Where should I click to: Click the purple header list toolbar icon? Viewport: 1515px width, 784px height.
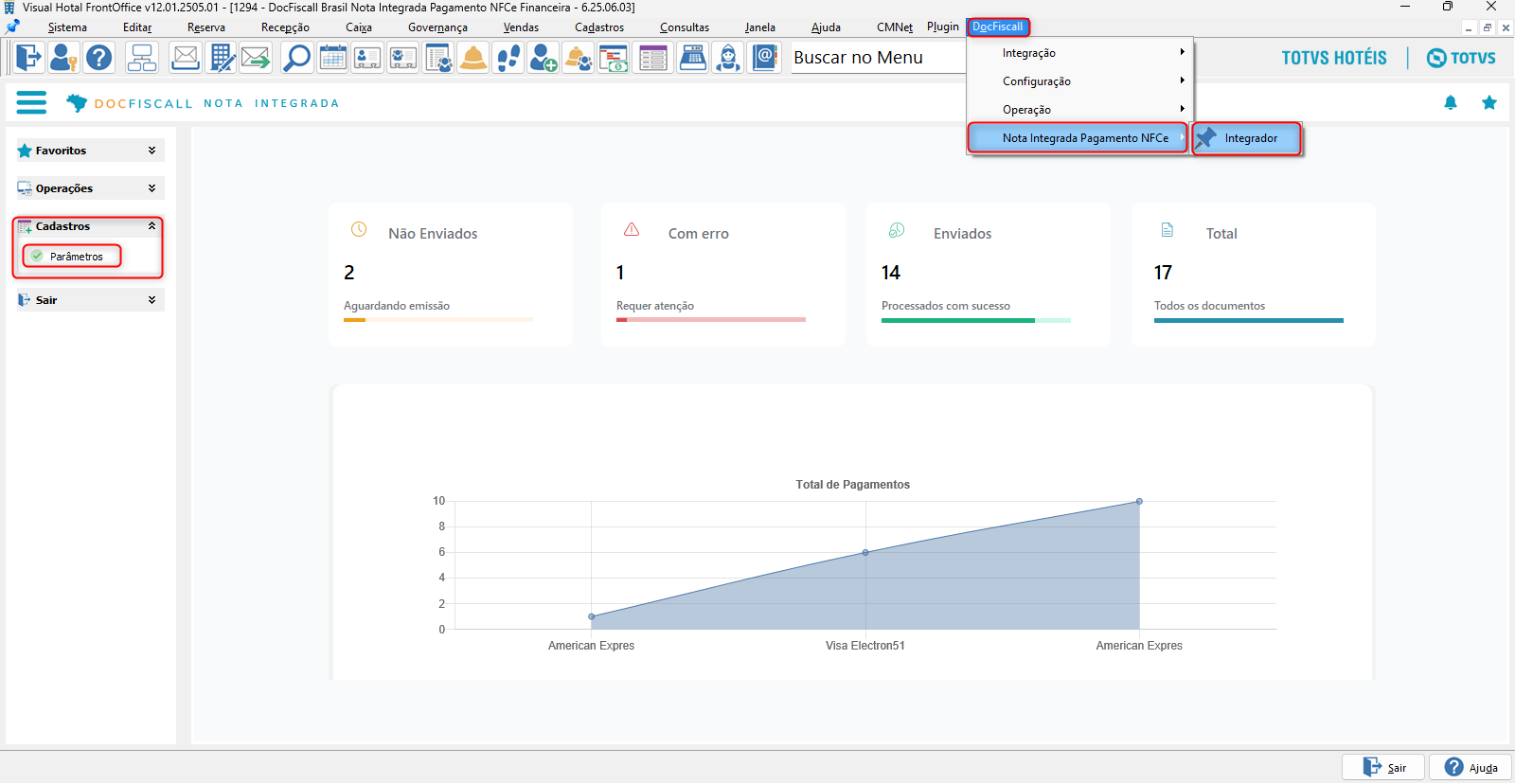point(653,58)
